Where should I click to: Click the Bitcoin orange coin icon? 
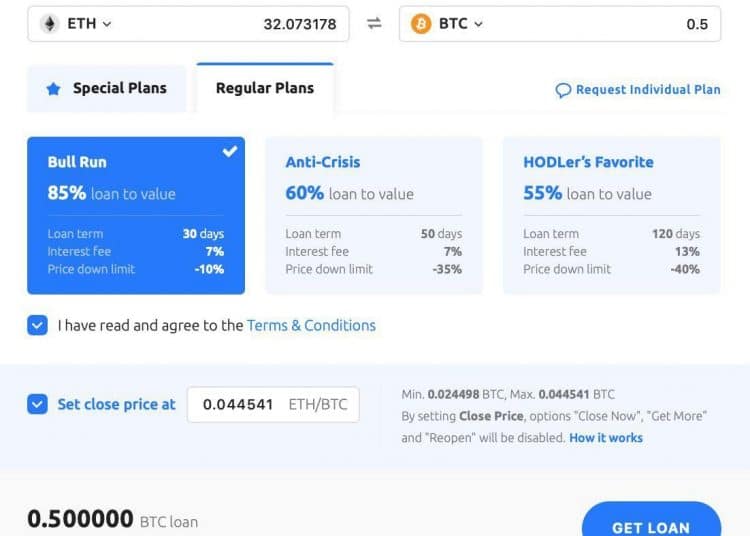421,23
